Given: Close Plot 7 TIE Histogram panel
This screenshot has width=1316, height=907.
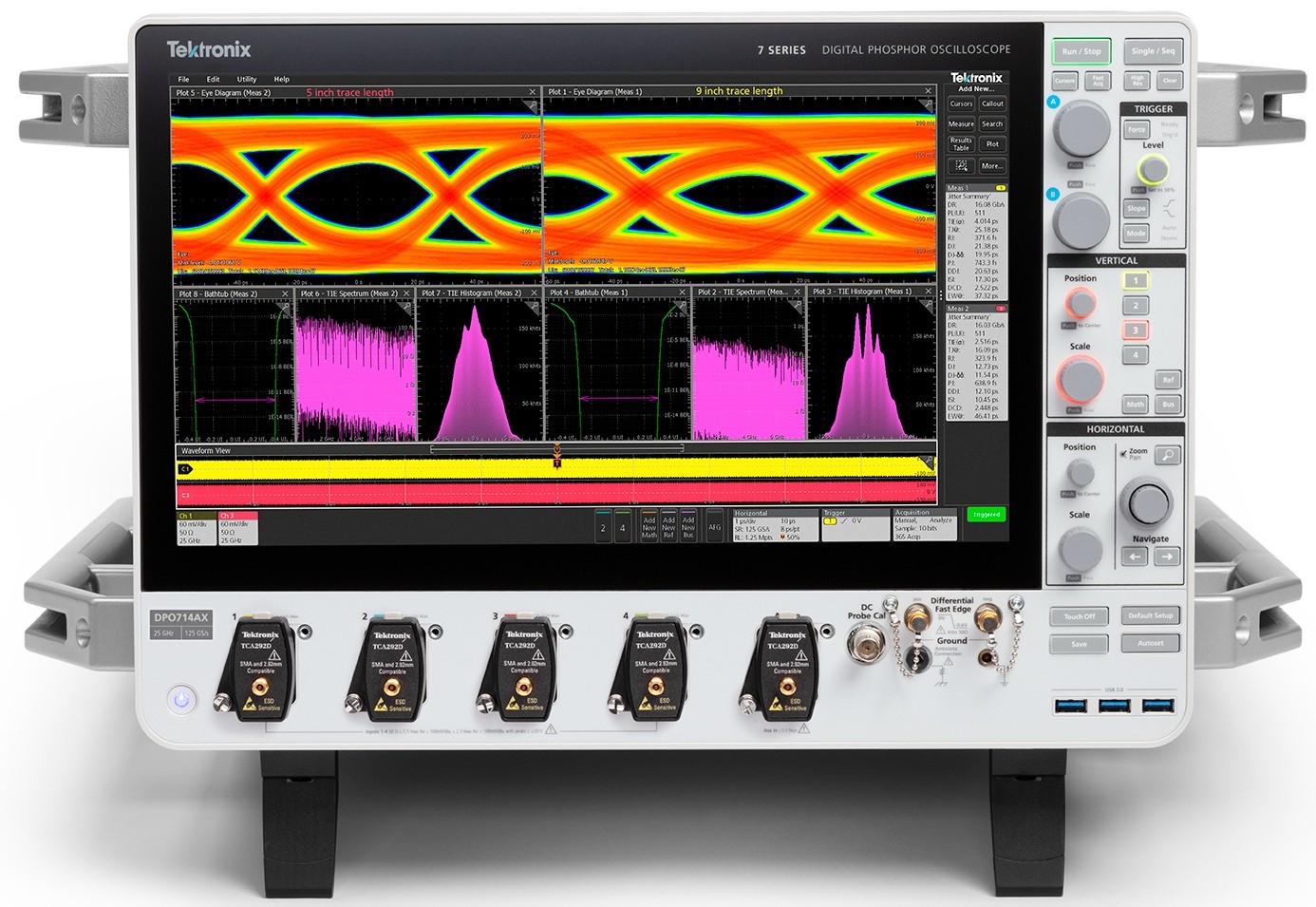Looking at the screenshot, I should coord(534,293).
